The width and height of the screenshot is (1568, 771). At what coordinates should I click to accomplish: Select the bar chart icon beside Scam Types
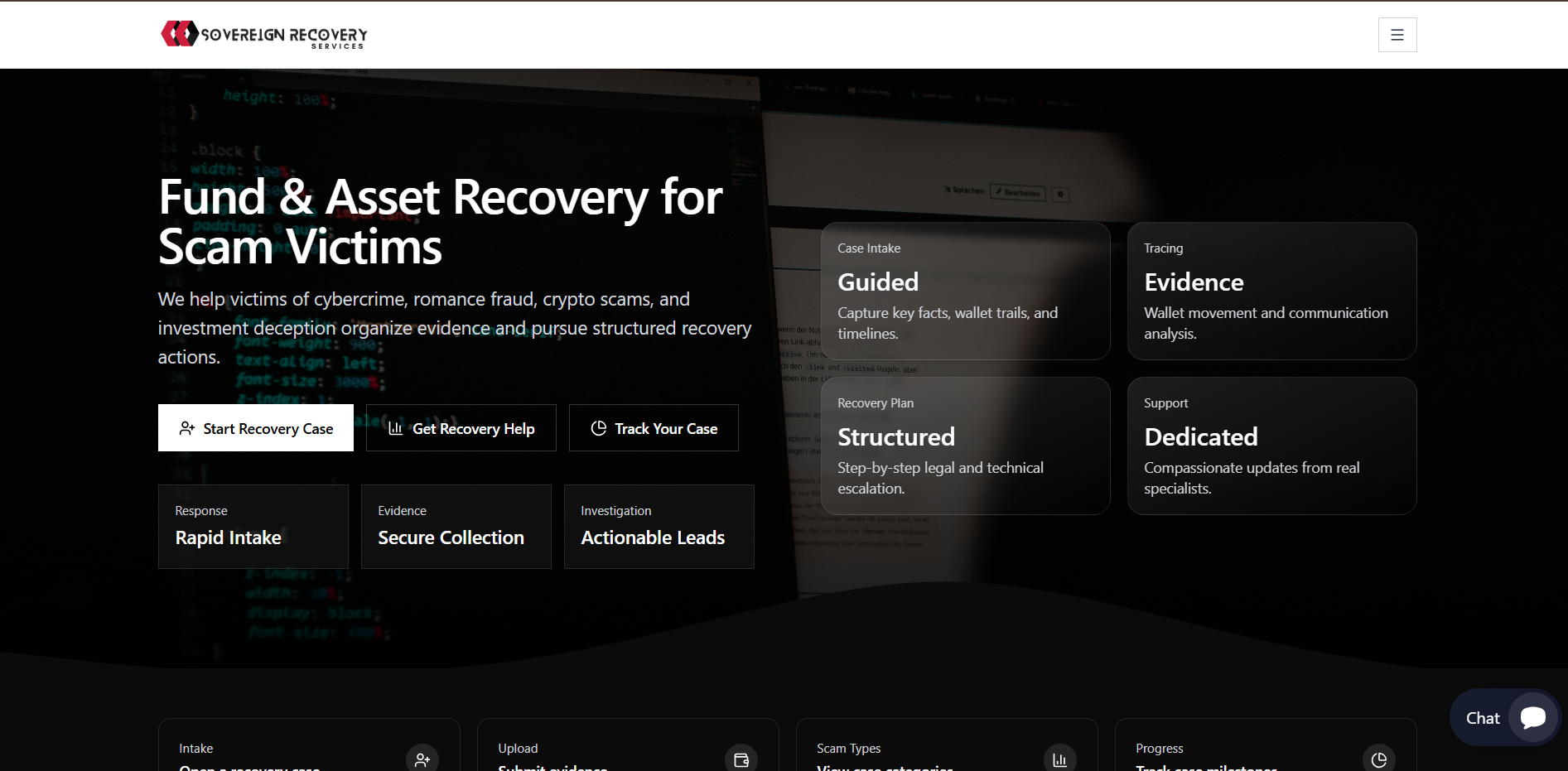(1060, 759)
